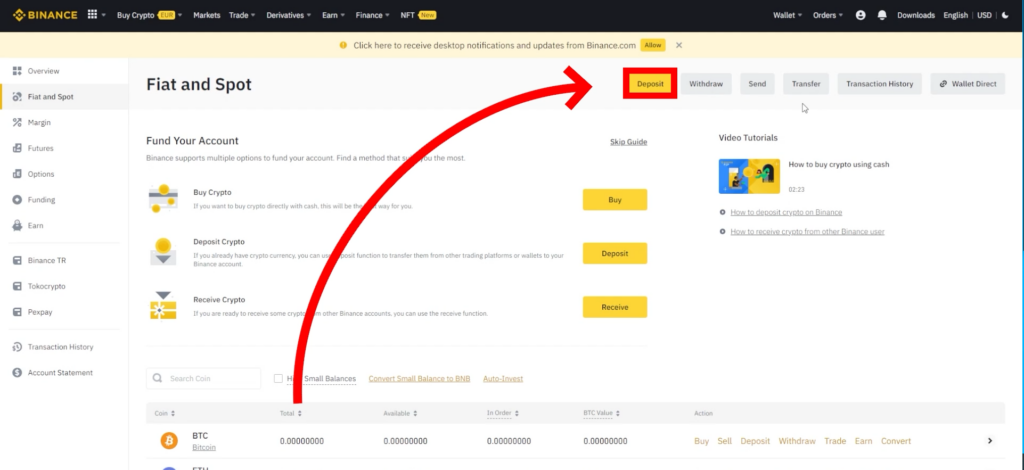Sort table by Coin column
1024x470 pixels.
[x=165, y=413]
